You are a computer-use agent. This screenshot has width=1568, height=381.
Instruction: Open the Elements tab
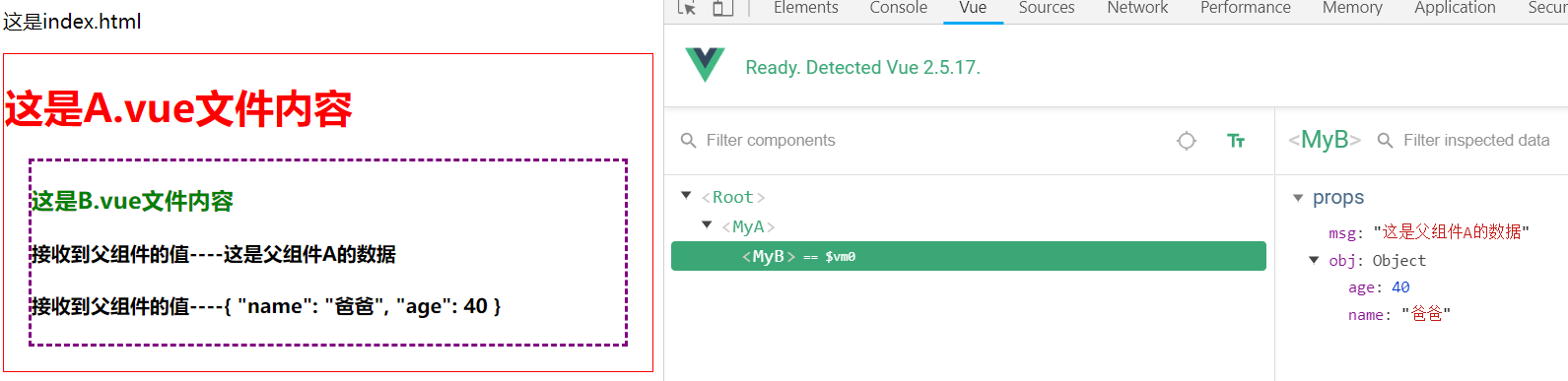tap(805, 8)
